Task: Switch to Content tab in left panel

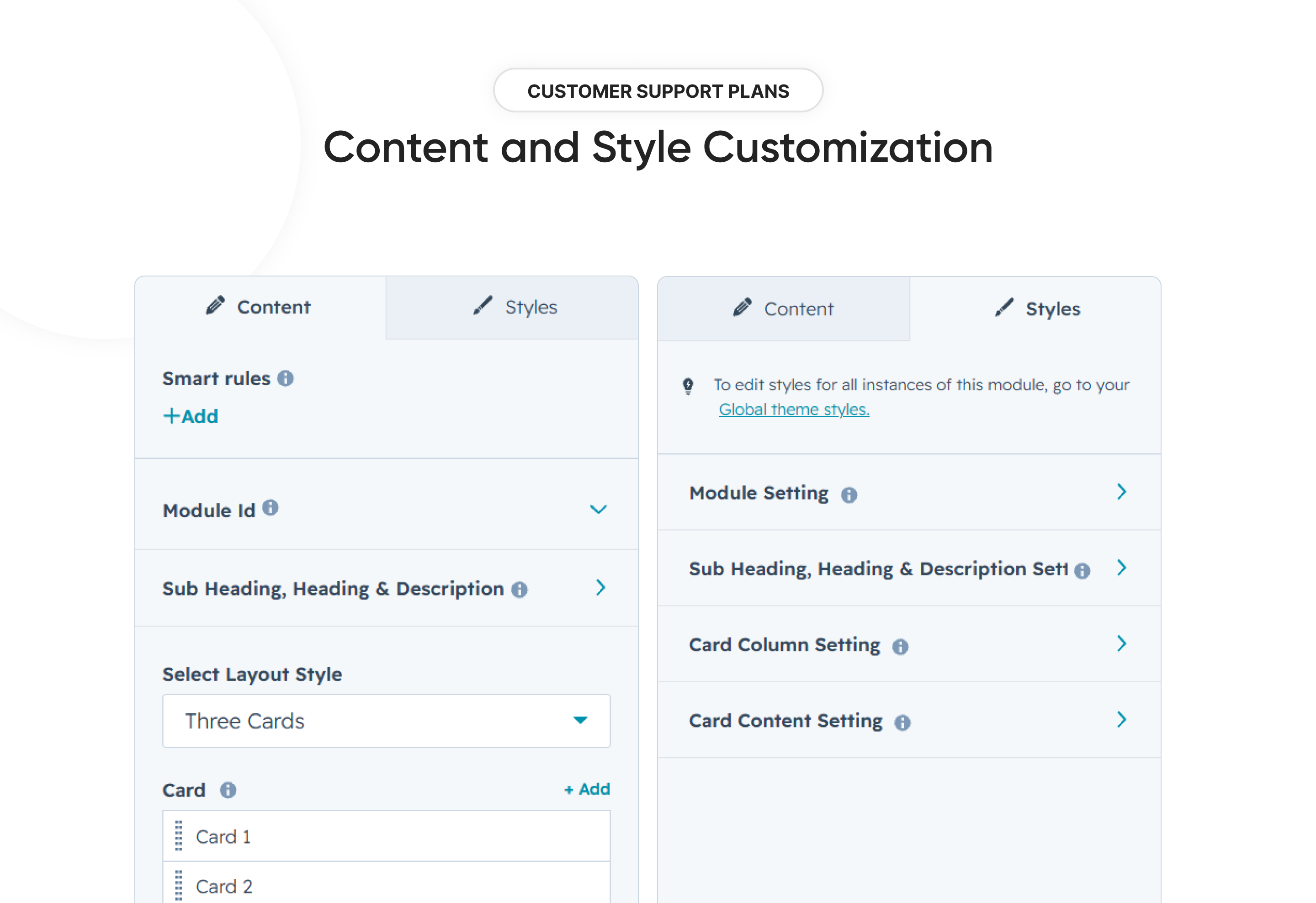Action: click(260, 308)
